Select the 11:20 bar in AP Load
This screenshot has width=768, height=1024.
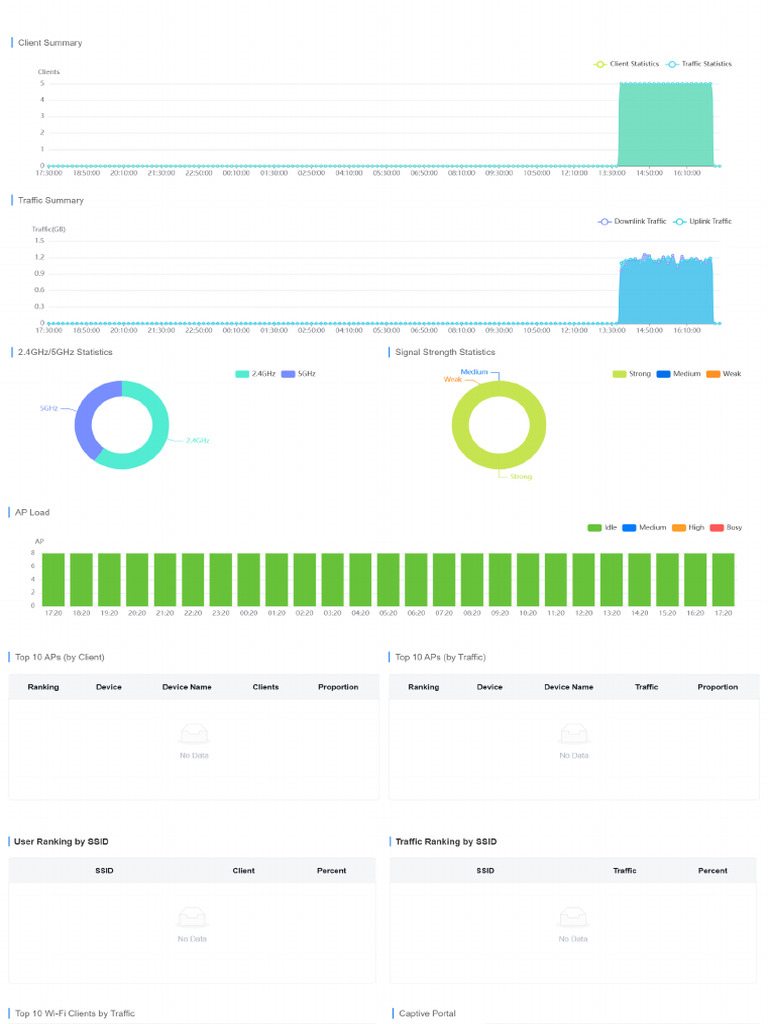click(x=556, y=579)
